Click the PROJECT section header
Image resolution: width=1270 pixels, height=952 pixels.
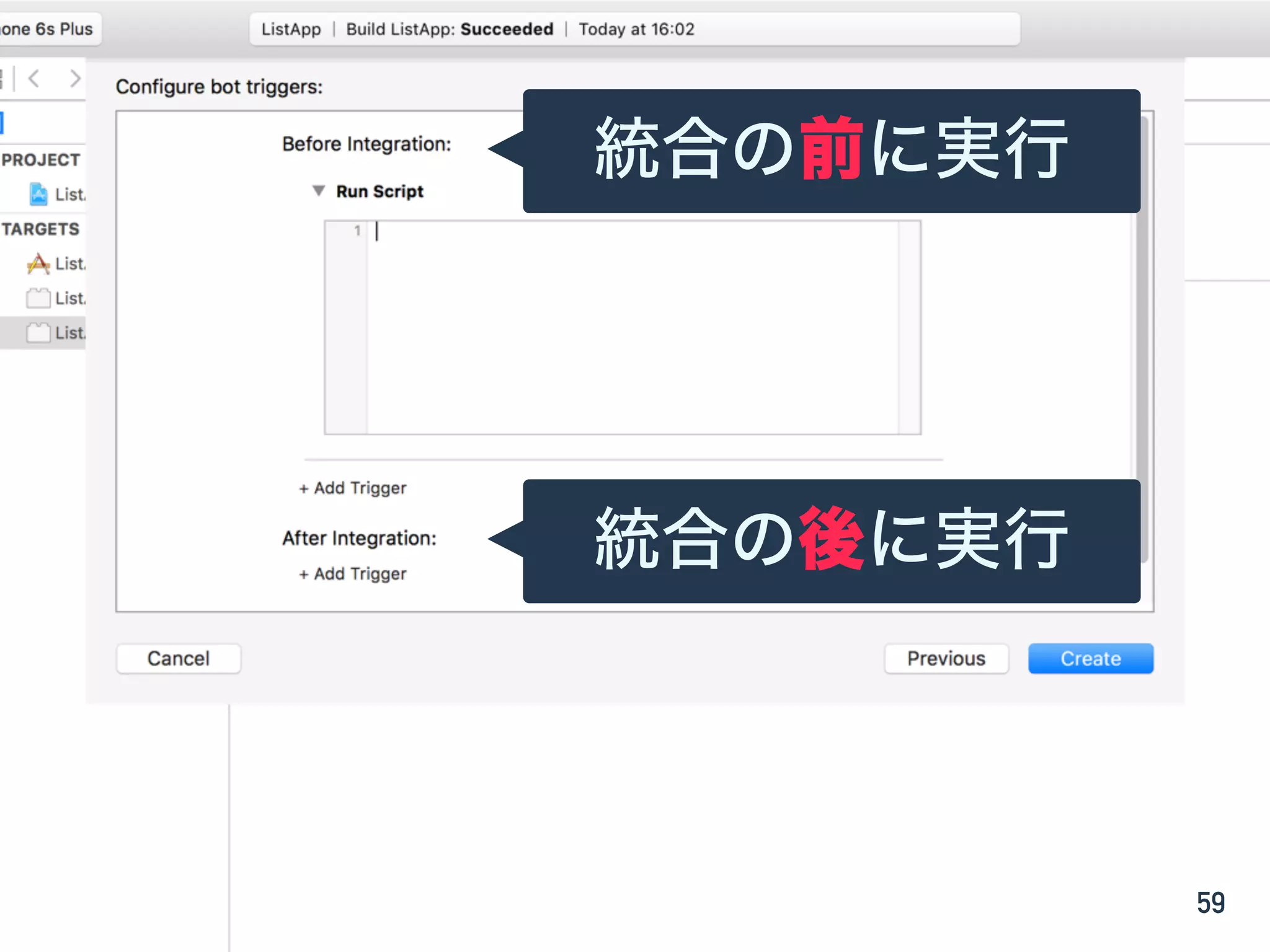pos(41,160)
